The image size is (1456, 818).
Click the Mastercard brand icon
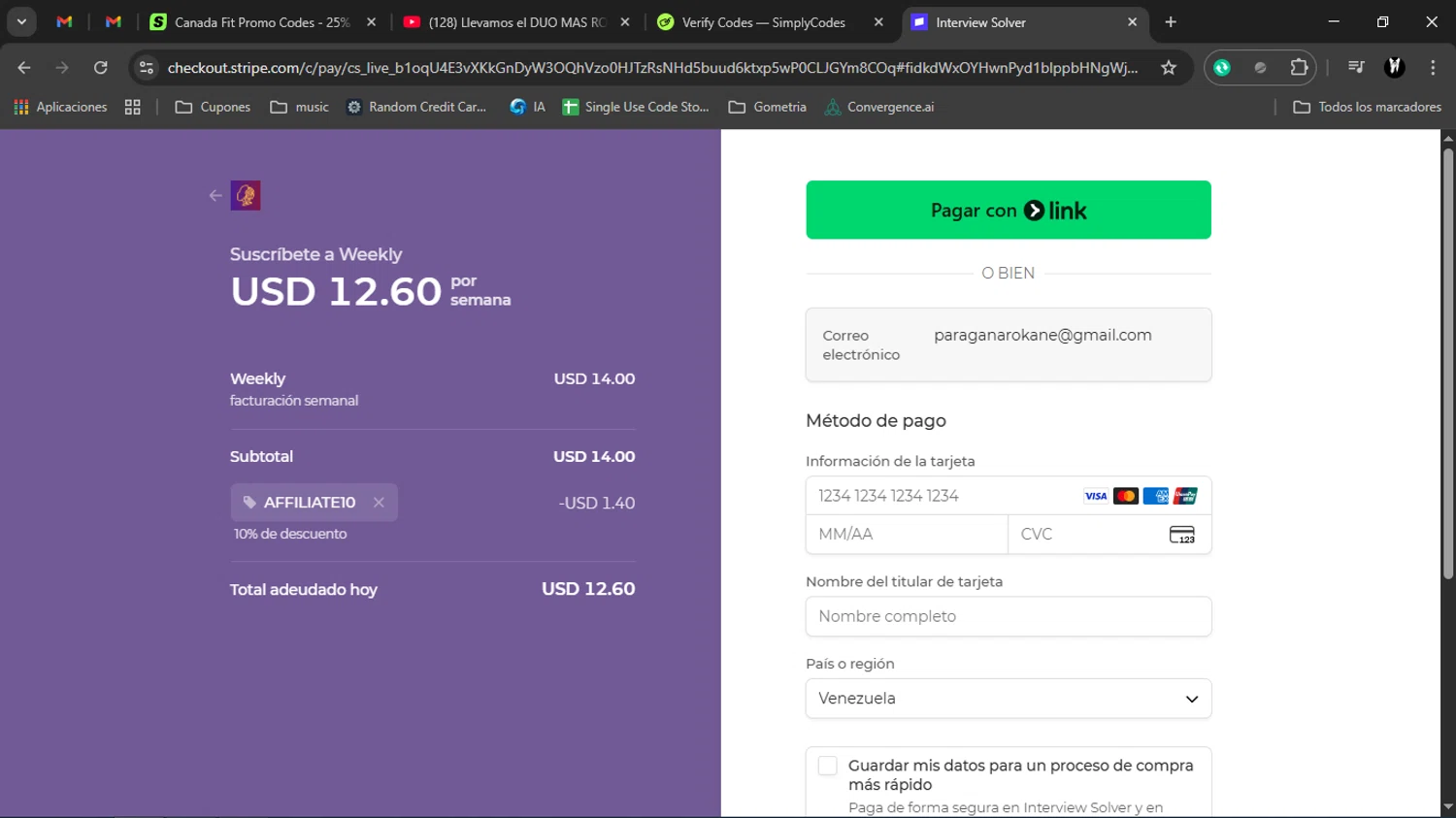click(x=1126, y=496)
